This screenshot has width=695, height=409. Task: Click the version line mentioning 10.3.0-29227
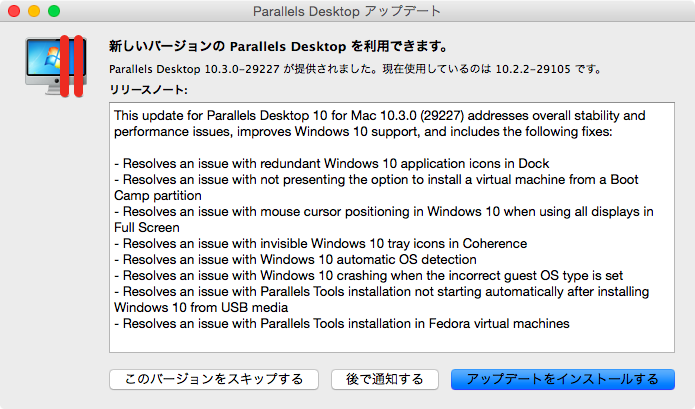[355, 69]
